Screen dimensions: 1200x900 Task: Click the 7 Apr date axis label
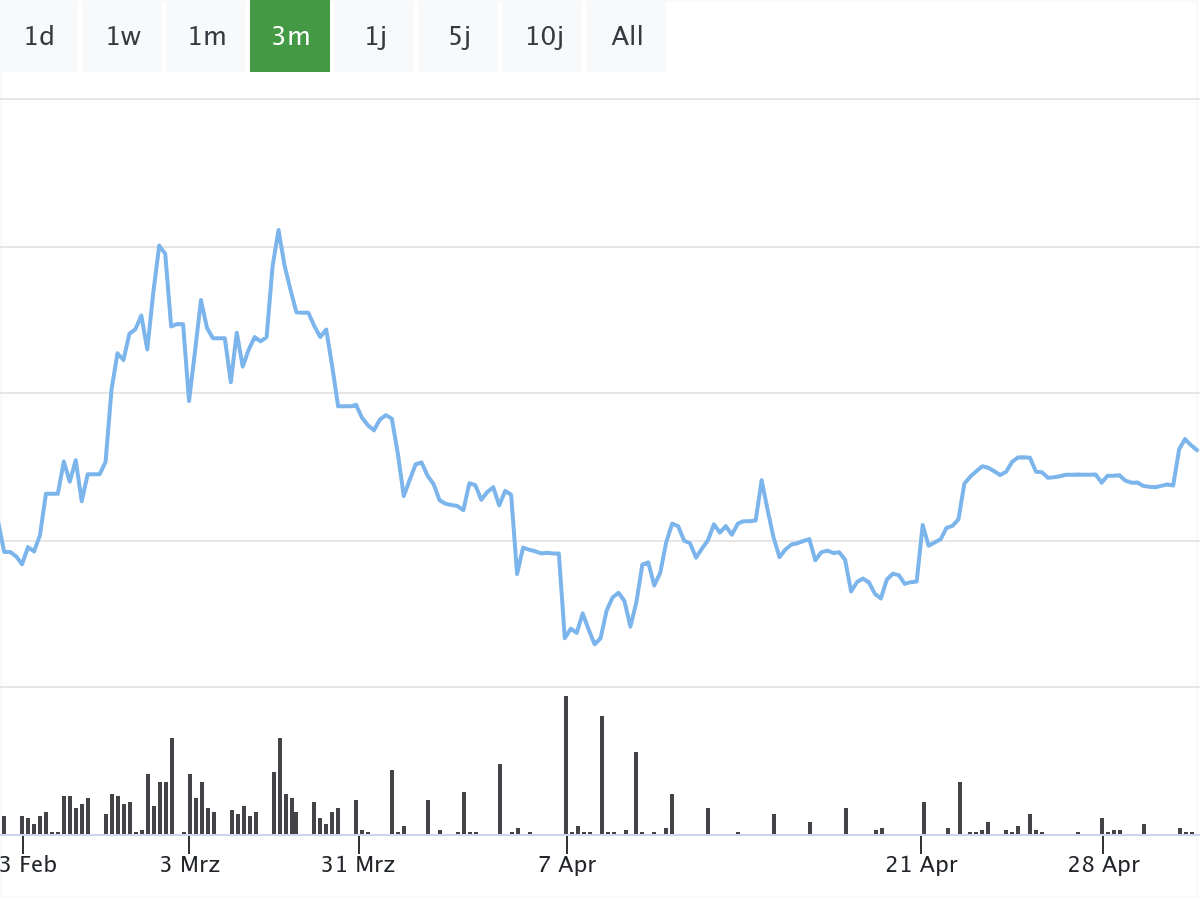pos(567,864)
